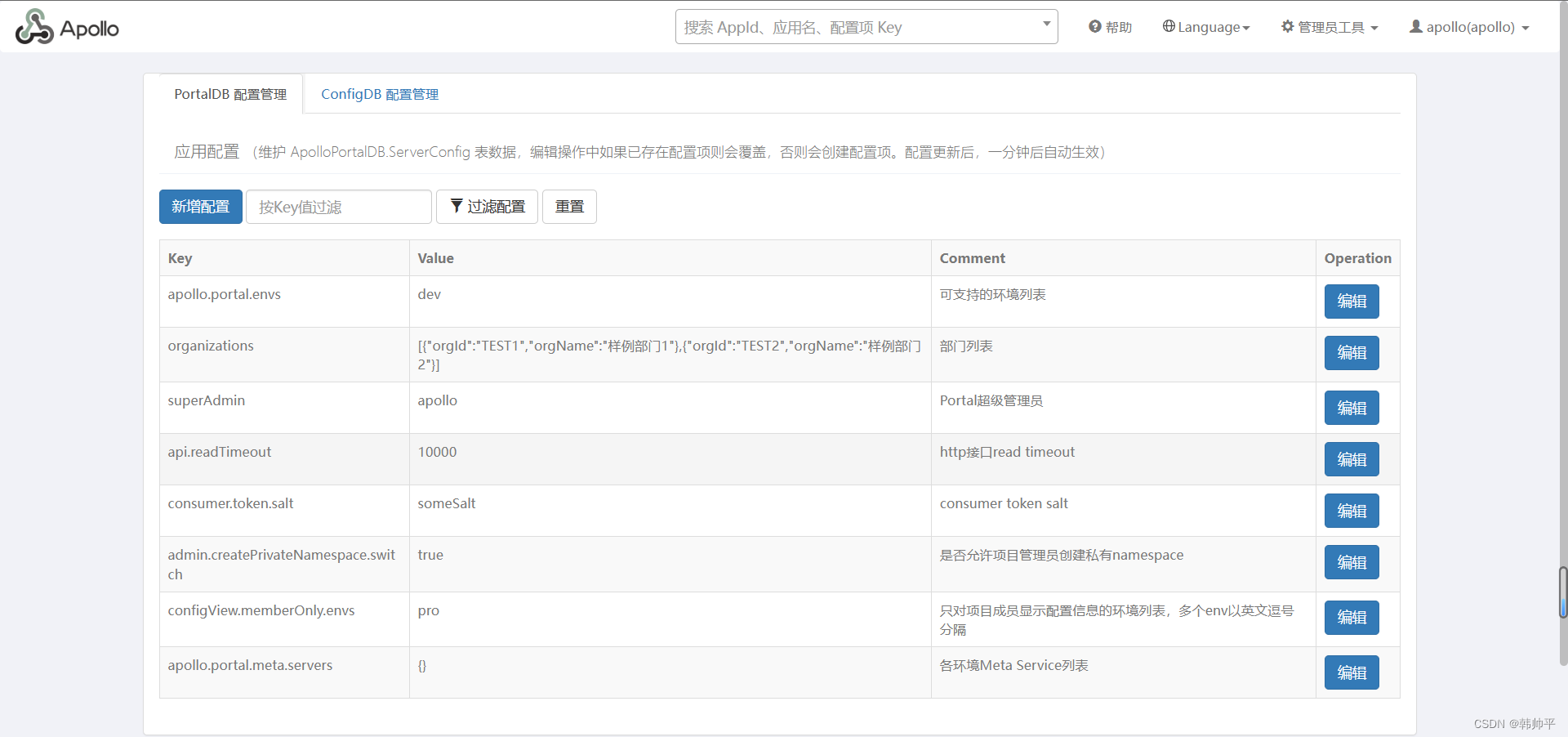Open the search AppId dropdown arrow
The width and height of the screenshot is (1568, 737).
[1045, 24]
